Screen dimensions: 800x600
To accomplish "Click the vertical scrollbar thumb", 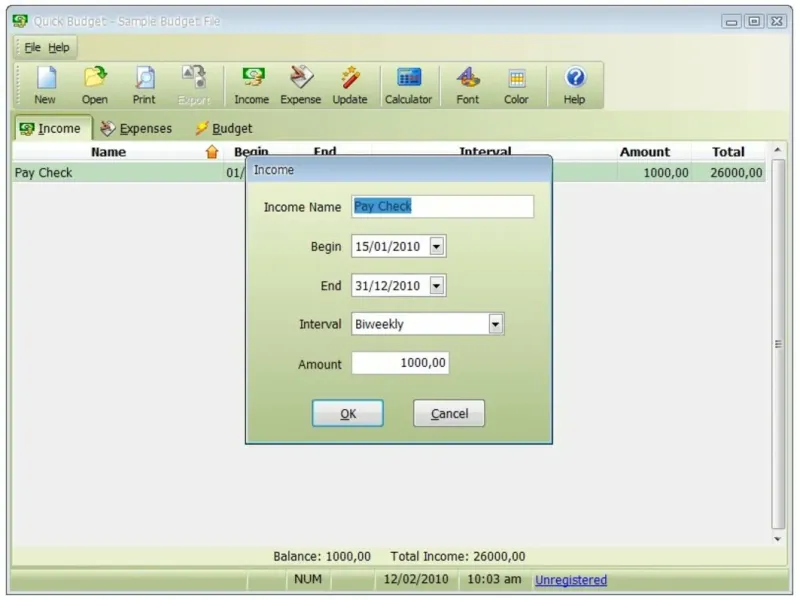I will coord(778,344).
